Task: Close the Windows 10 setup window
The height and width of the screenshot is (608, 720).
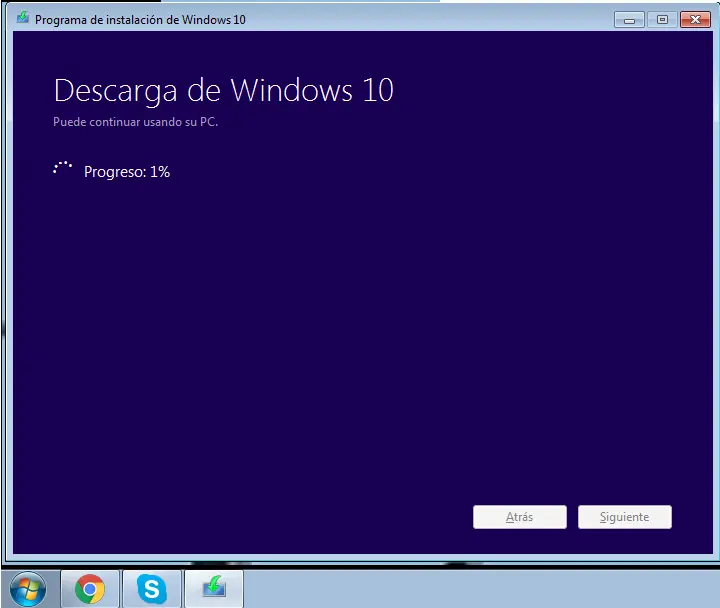Action: [695, 20]
